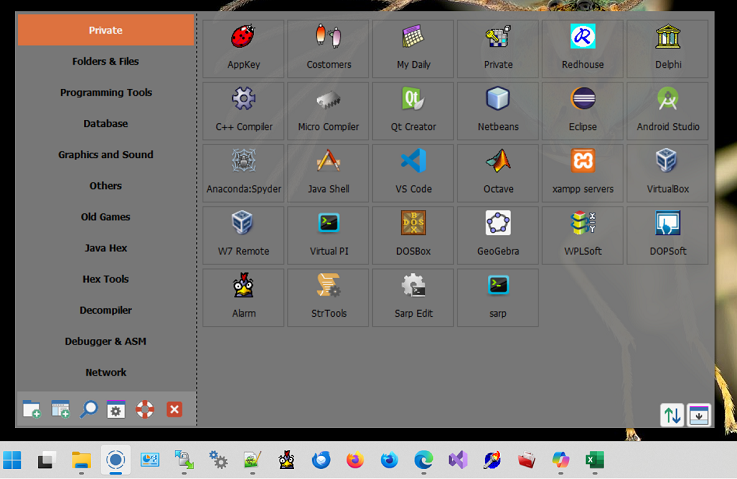Open the Network category
The width and height of the screenshot is (737, 479).
pos(106,372)
